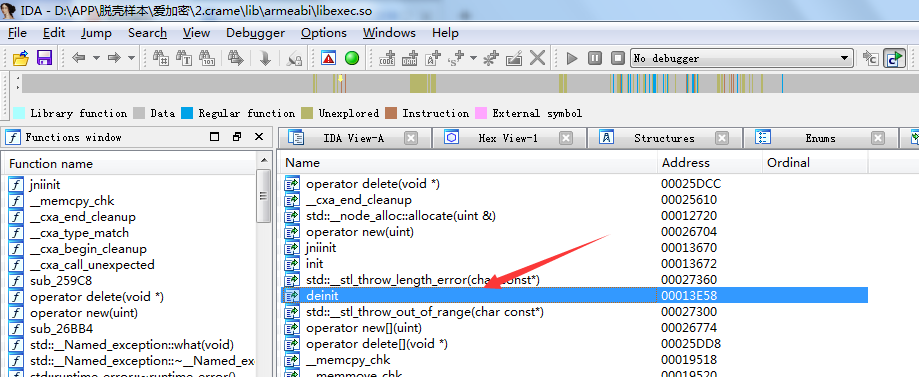Click the padlock search toolbar icon
The width and height of the screenshot is (919, 377).
click(x=294, y=58)
